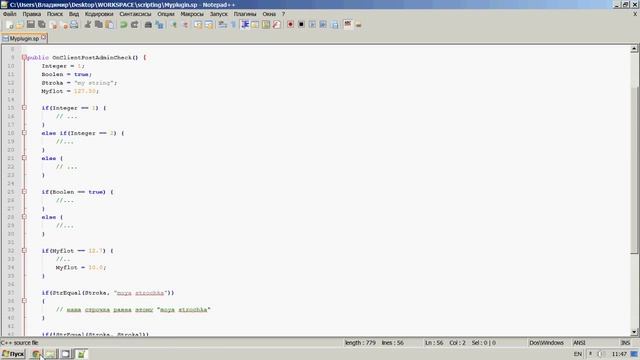The image size is (640, 360).
Task: Open the Правка menu
Action: coord(31,14)
